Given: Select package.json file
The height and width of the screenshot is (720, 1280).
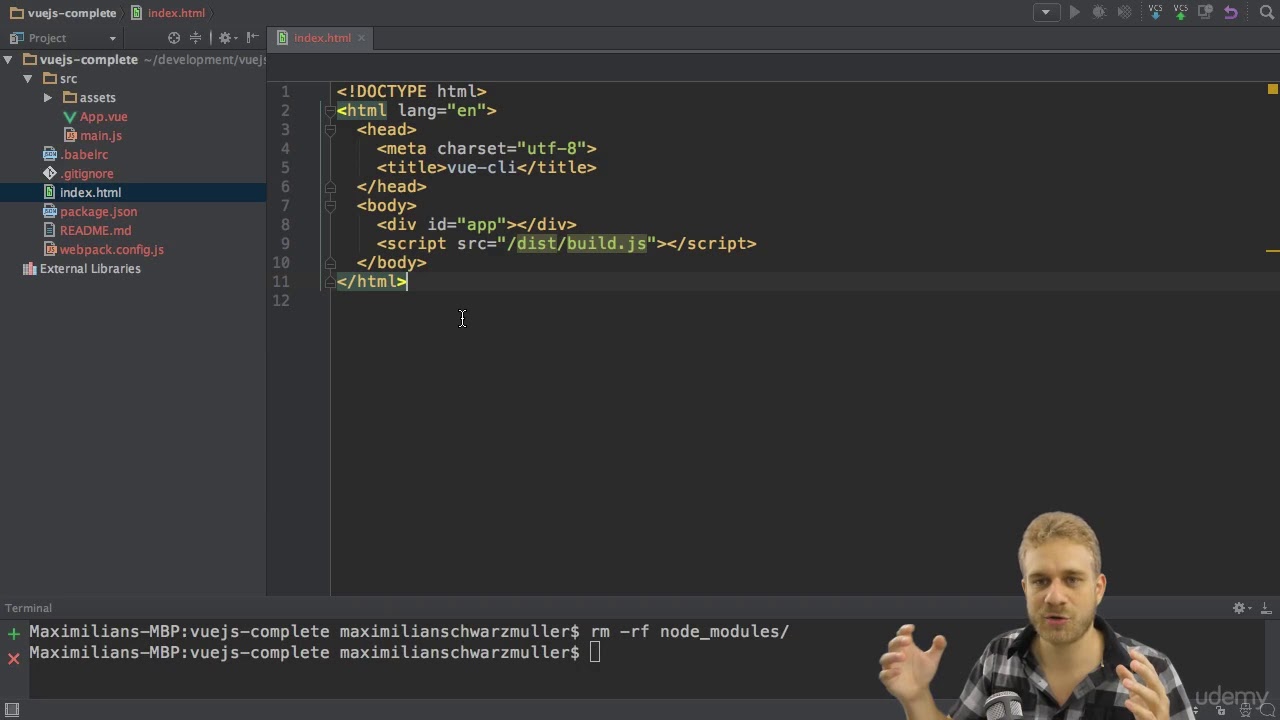Looking at the screenshot, I should coord(98,212).
